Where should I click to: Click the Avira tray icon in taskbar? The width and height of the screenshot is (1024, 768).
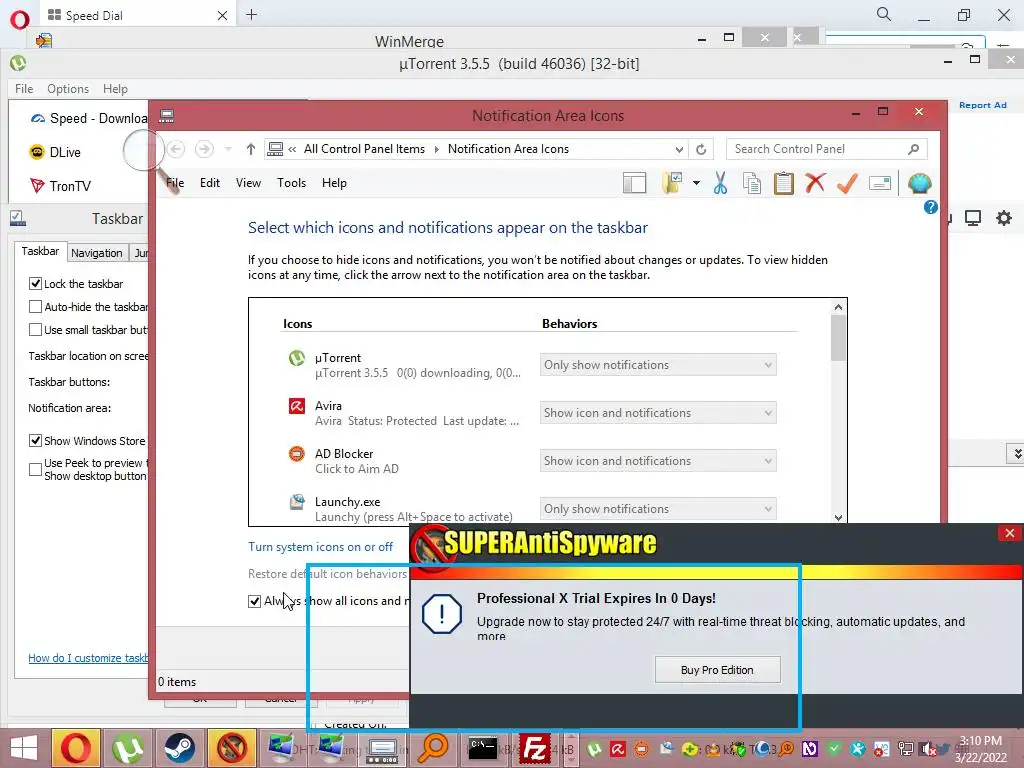click(618, 749)
